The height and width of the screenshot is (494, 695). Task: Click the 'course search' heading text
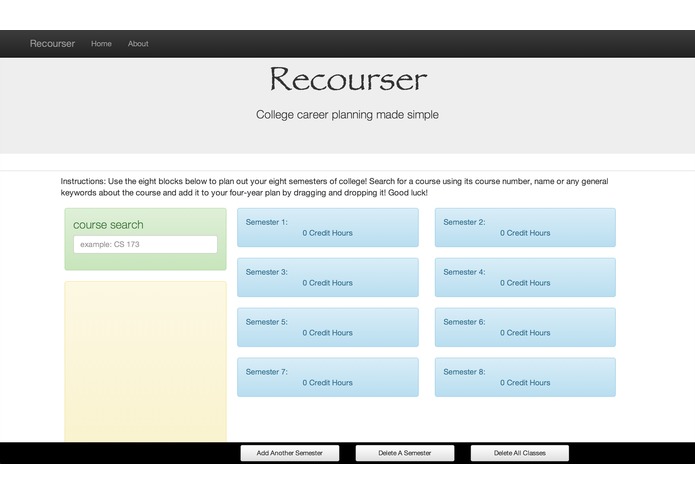pos(108,225)
